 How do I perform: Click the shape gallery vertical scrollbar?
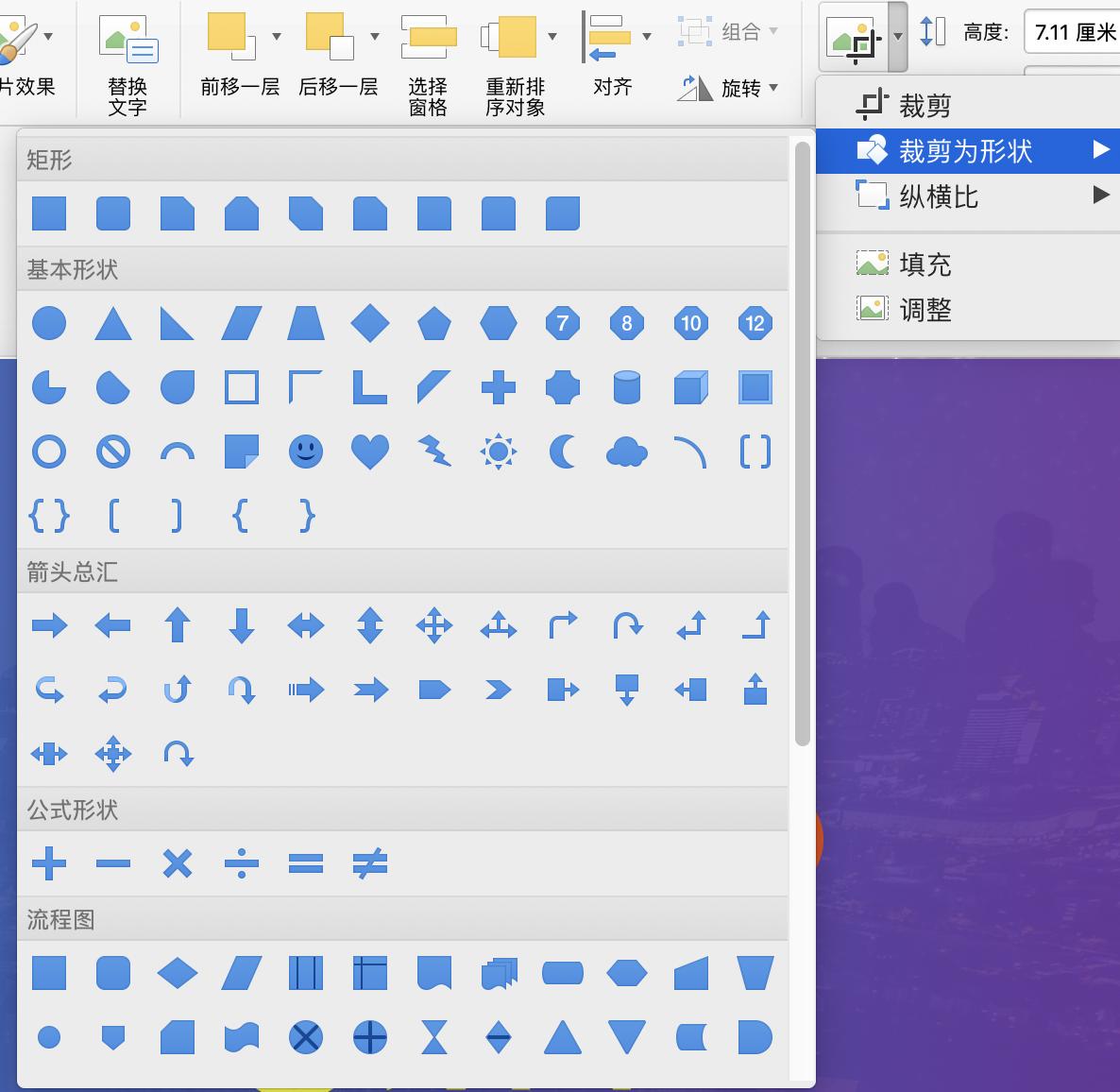click(802, 443)
